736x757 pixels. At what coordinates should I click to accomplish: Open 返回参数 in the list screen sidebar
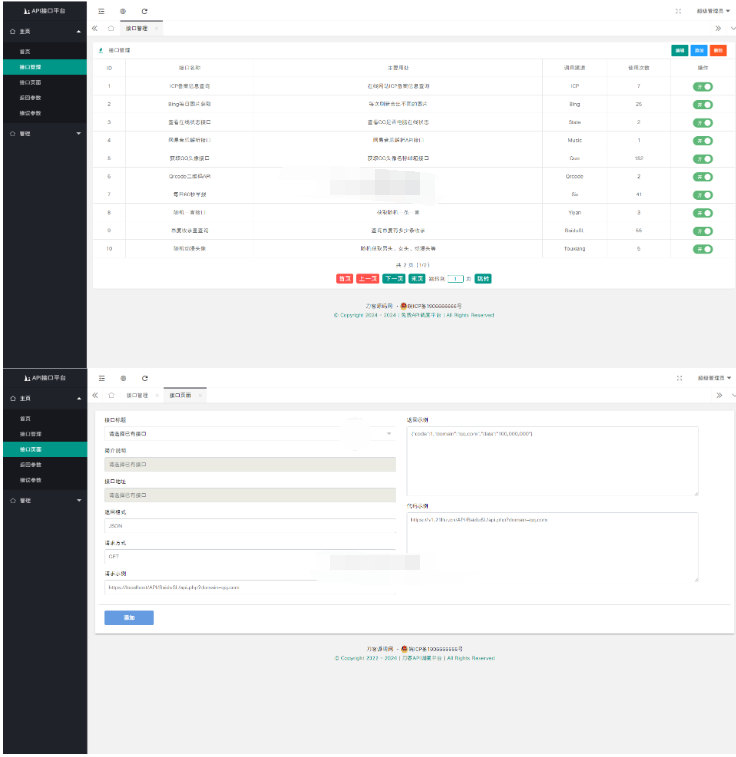(x=31, y=99)
